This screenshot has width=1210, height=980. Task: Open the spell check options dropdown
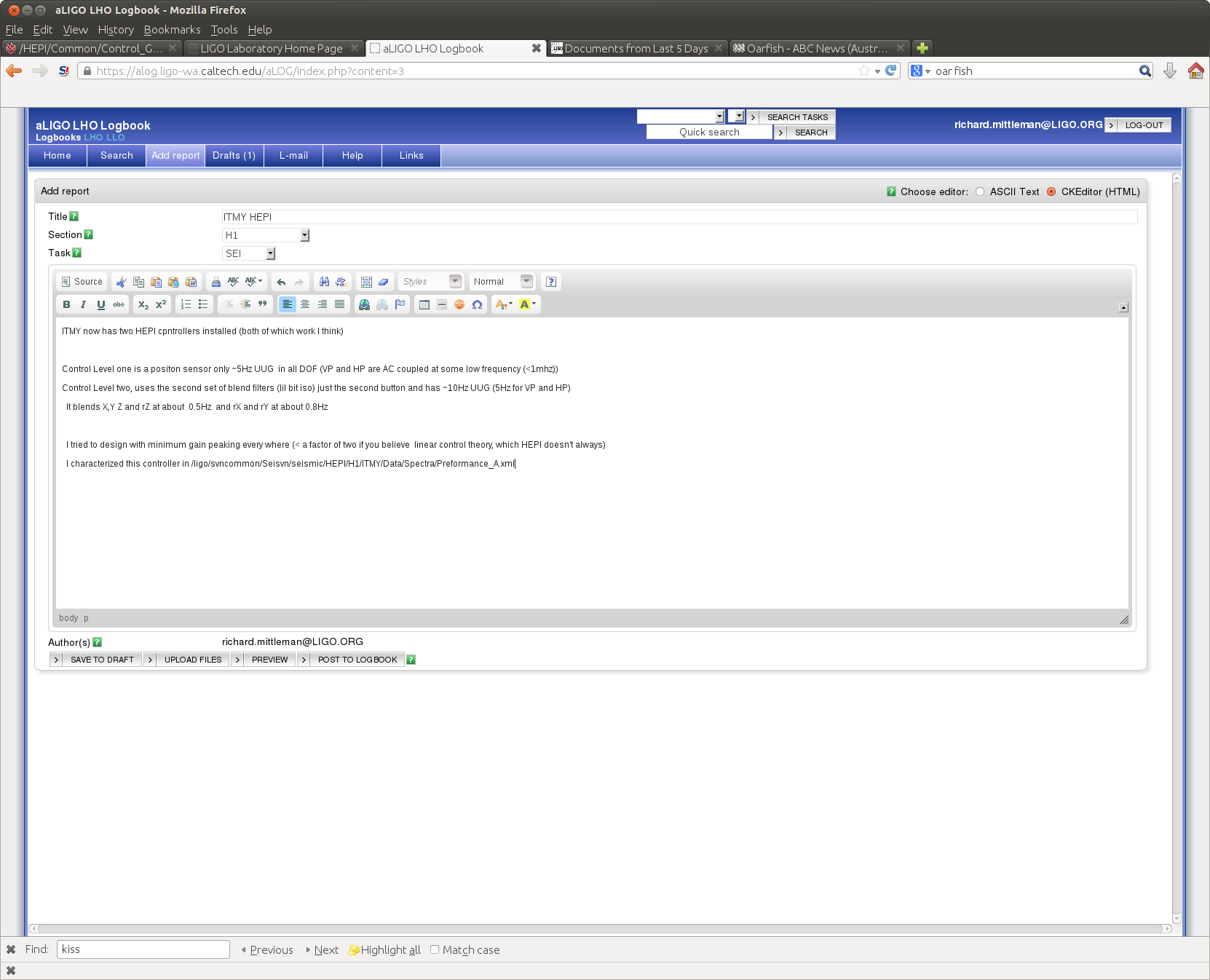tap(253, 282)
